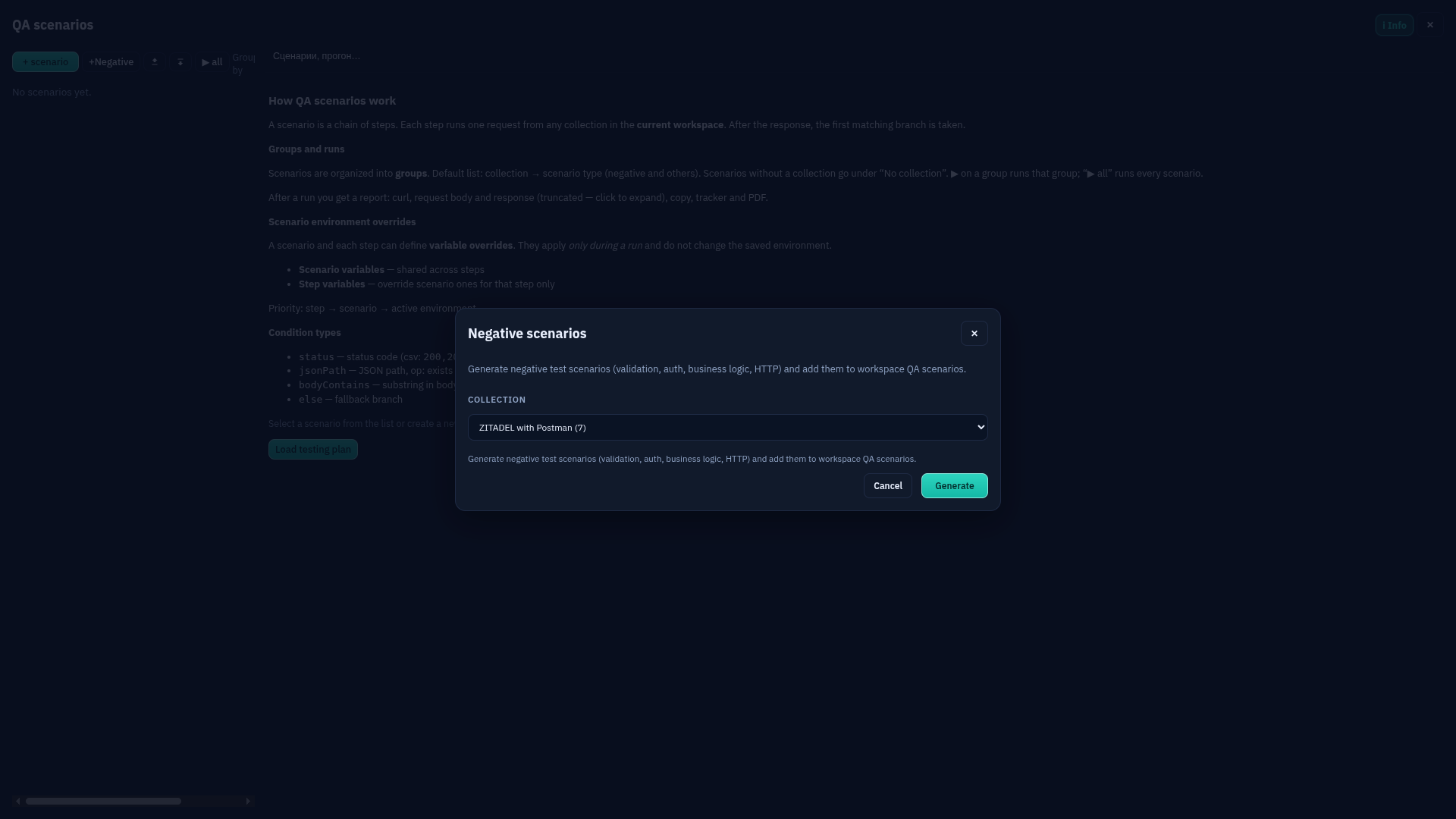Close the QA scenarios window
The width and height of the screenshot is (1456, 819).
[1430, 25]
